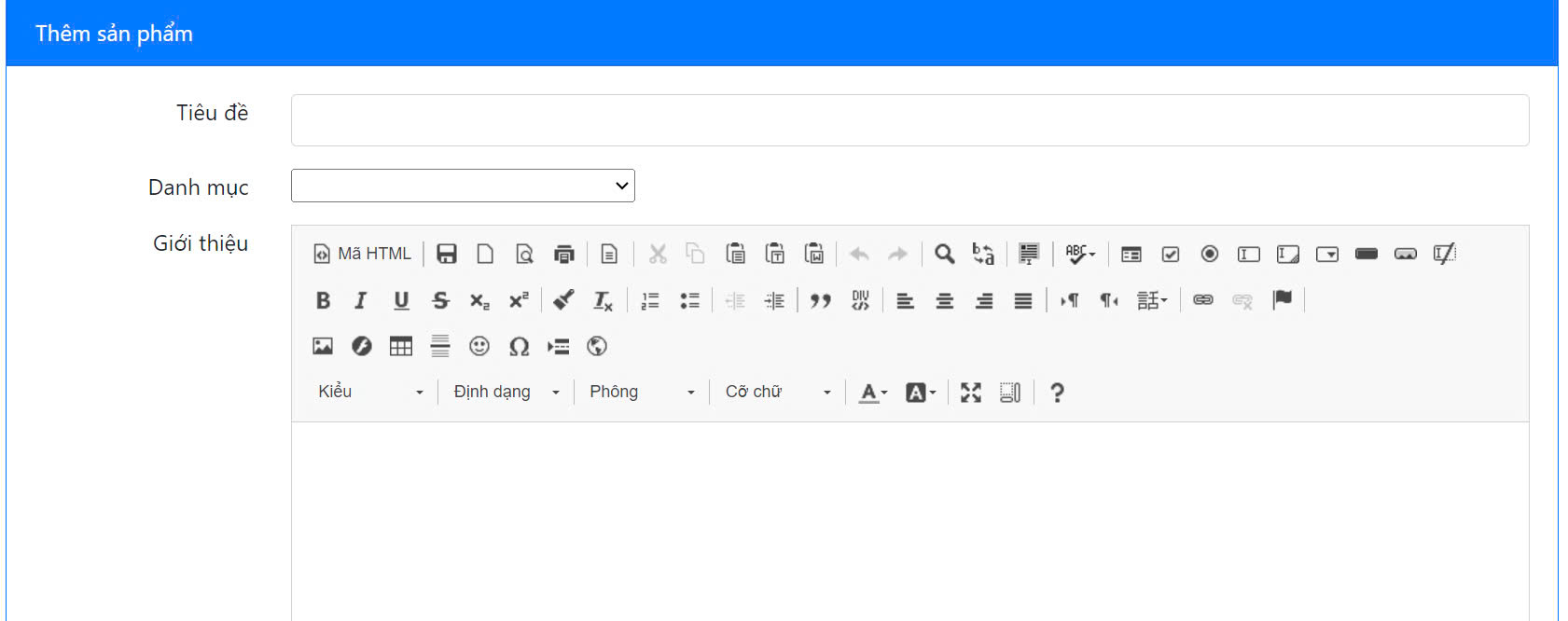Expand the Kiểu styles dropdown
Viewport: 1568px width, 621px height.
tap(370, 393)
